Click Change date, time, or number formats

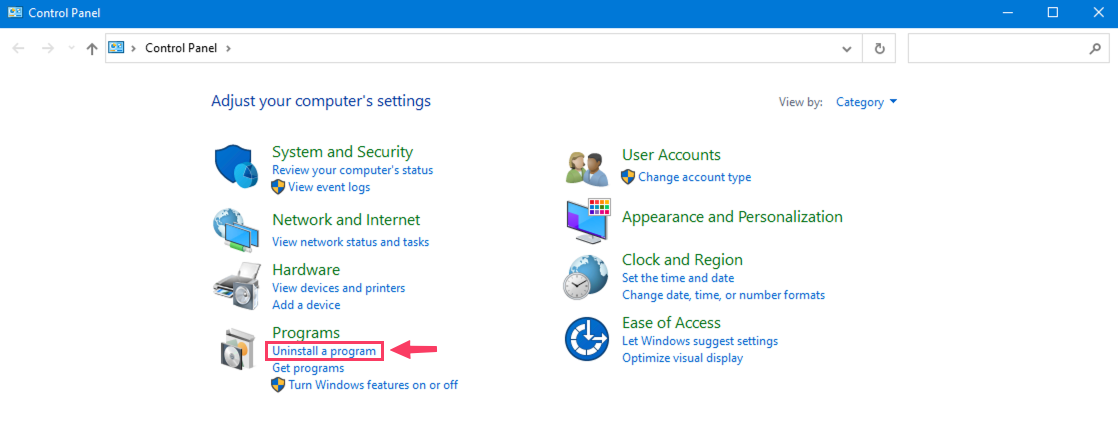[x=723, y=295]
